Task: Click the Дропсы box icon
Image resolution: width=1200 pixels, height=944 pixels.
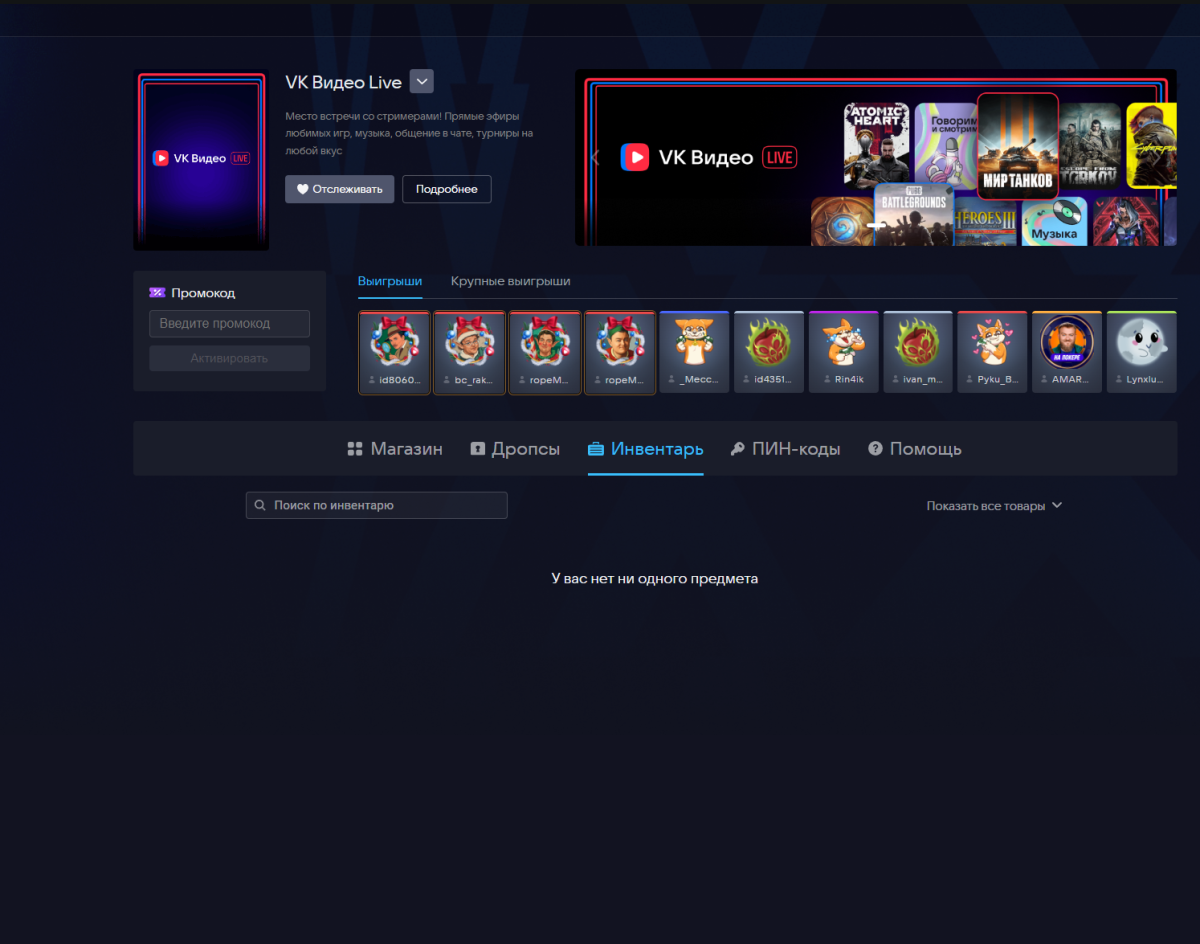Action: click(478, 449)
